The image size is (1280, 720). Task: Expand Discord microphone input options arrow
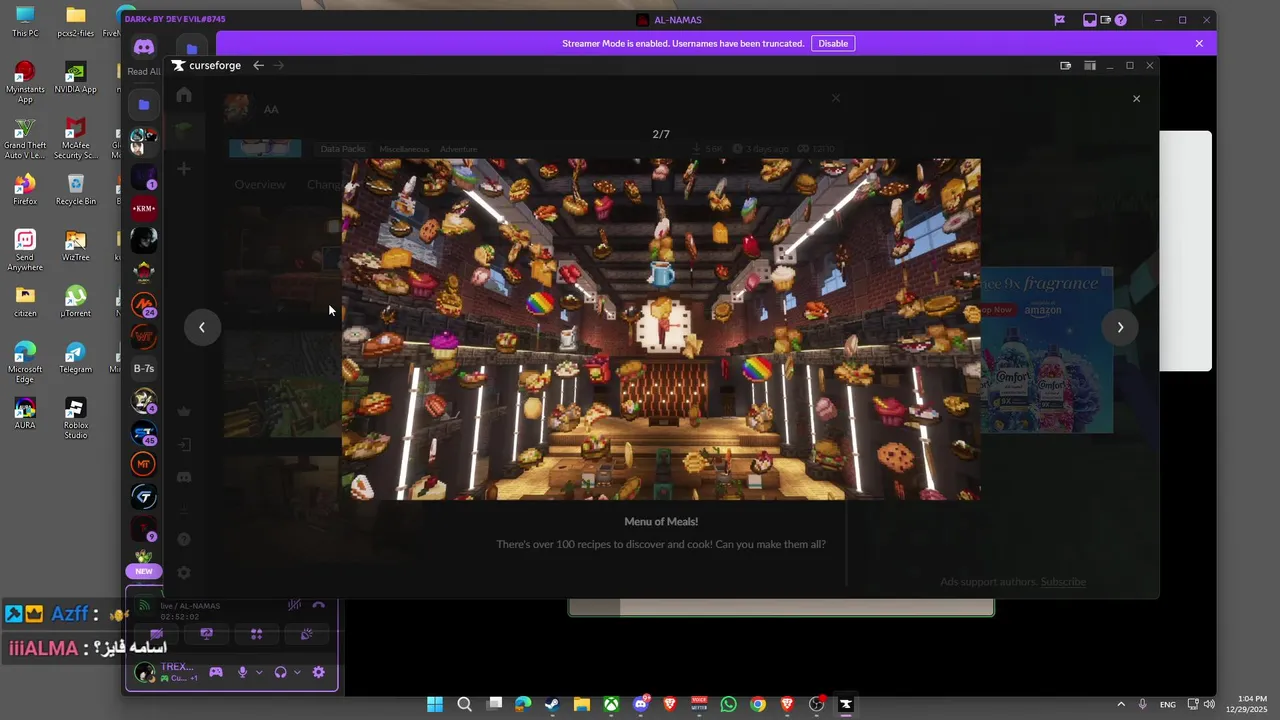click(259, 672)
